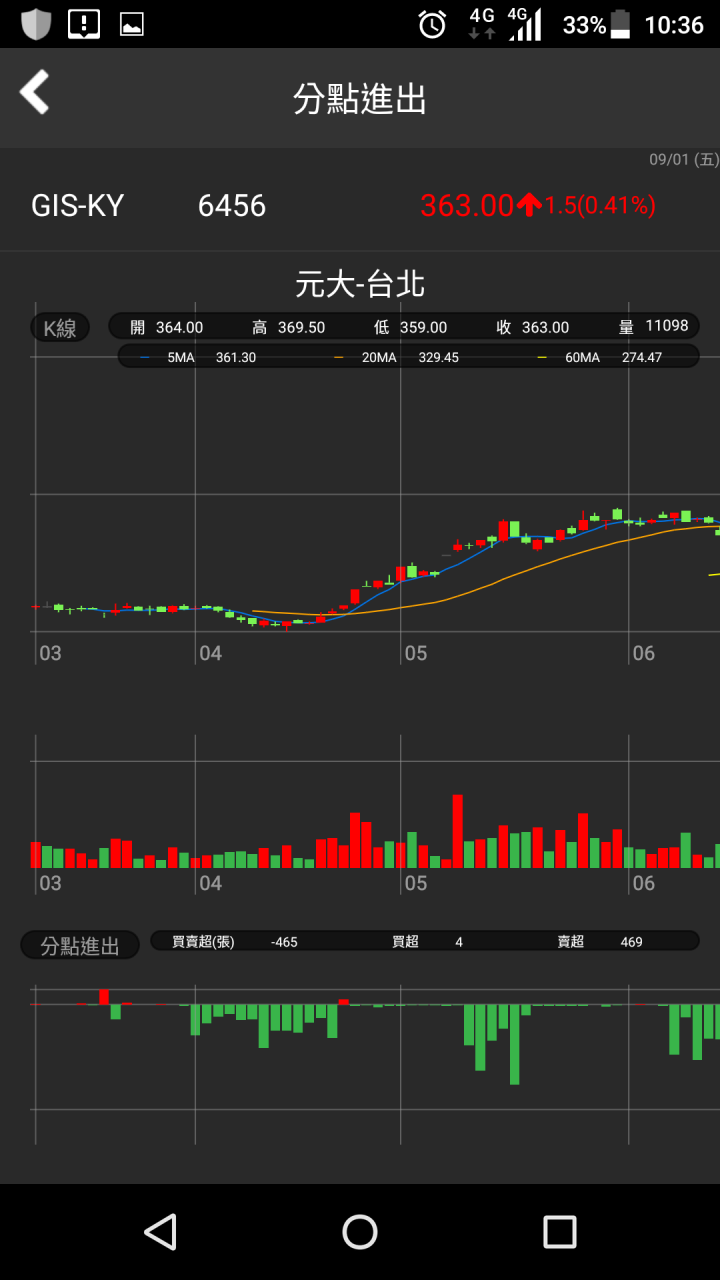Tap the Android back navigation triangle
Image resolution: width=720 pixels, height=1280 pixels.
click(x=160, y=1231)
